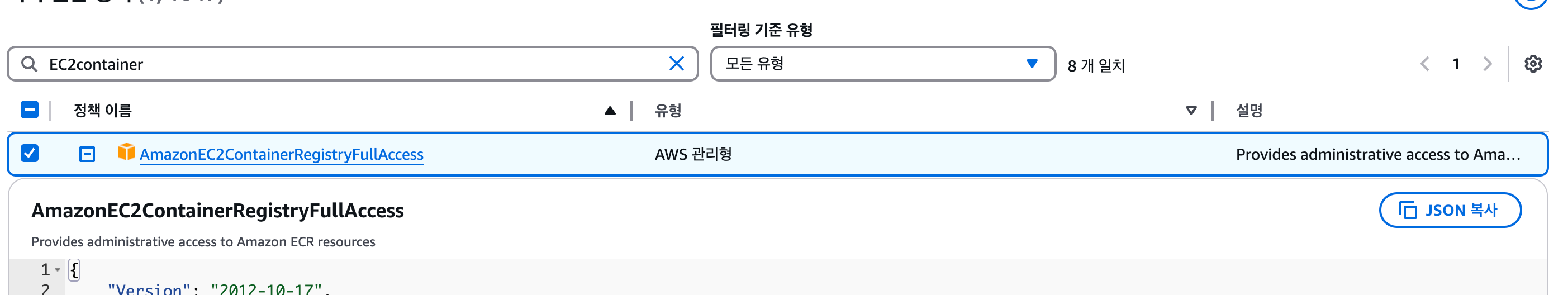Sort by 정책 이름 using the up arrow
The width and height of the screenshot is (1568, 295).
click(610, 111)
